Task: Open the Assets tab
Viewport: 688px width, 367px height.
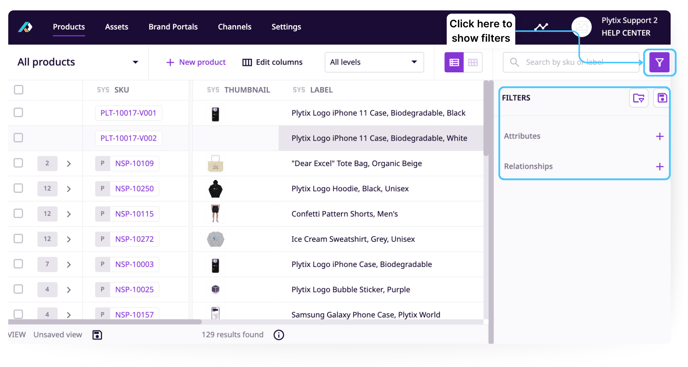Action: point(116,27)
